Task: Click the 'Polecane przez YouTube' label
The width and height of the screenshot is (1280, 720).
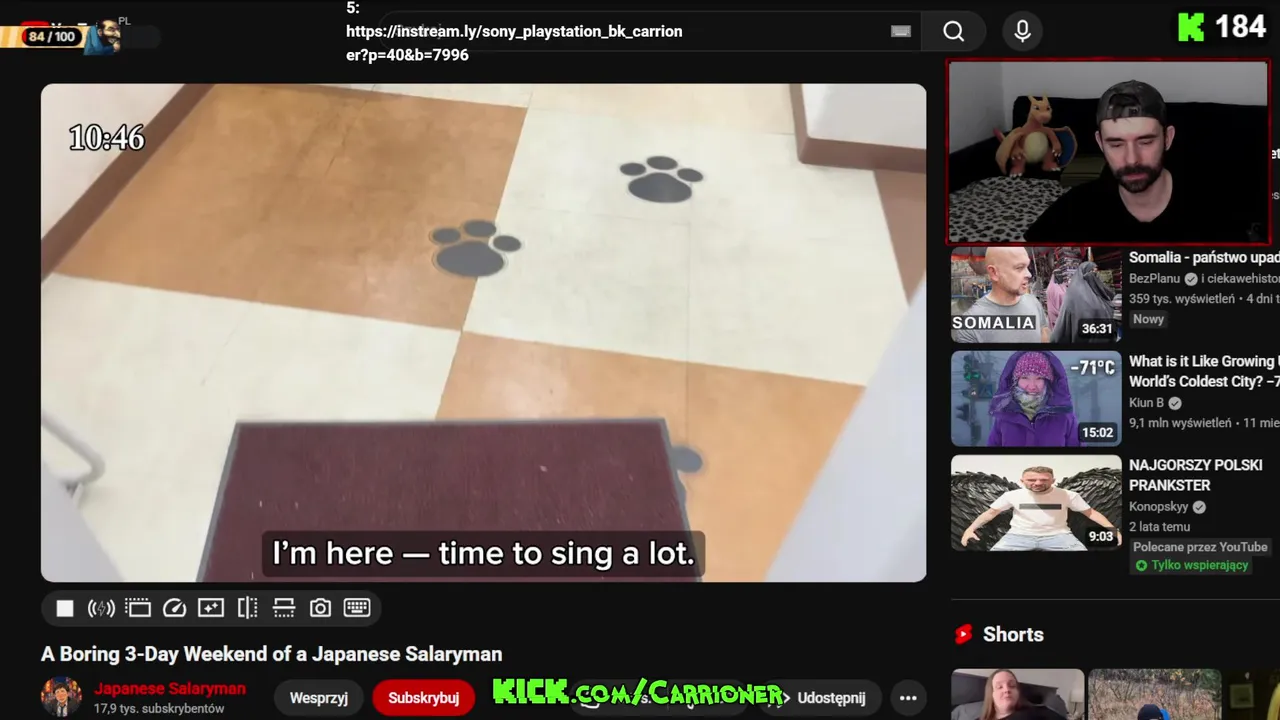Action: tap(1200, 547)
